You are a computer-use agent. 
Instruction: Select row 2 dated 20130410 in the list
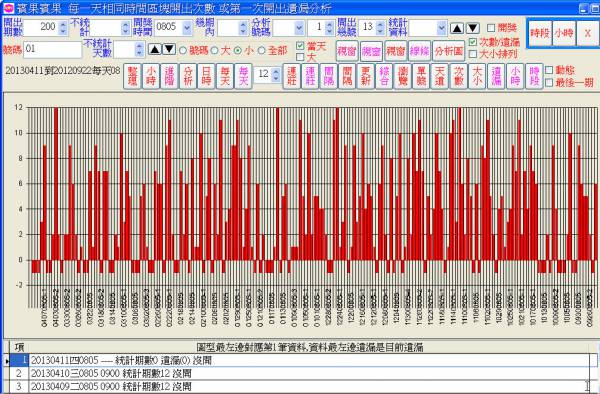coord(309,373)
